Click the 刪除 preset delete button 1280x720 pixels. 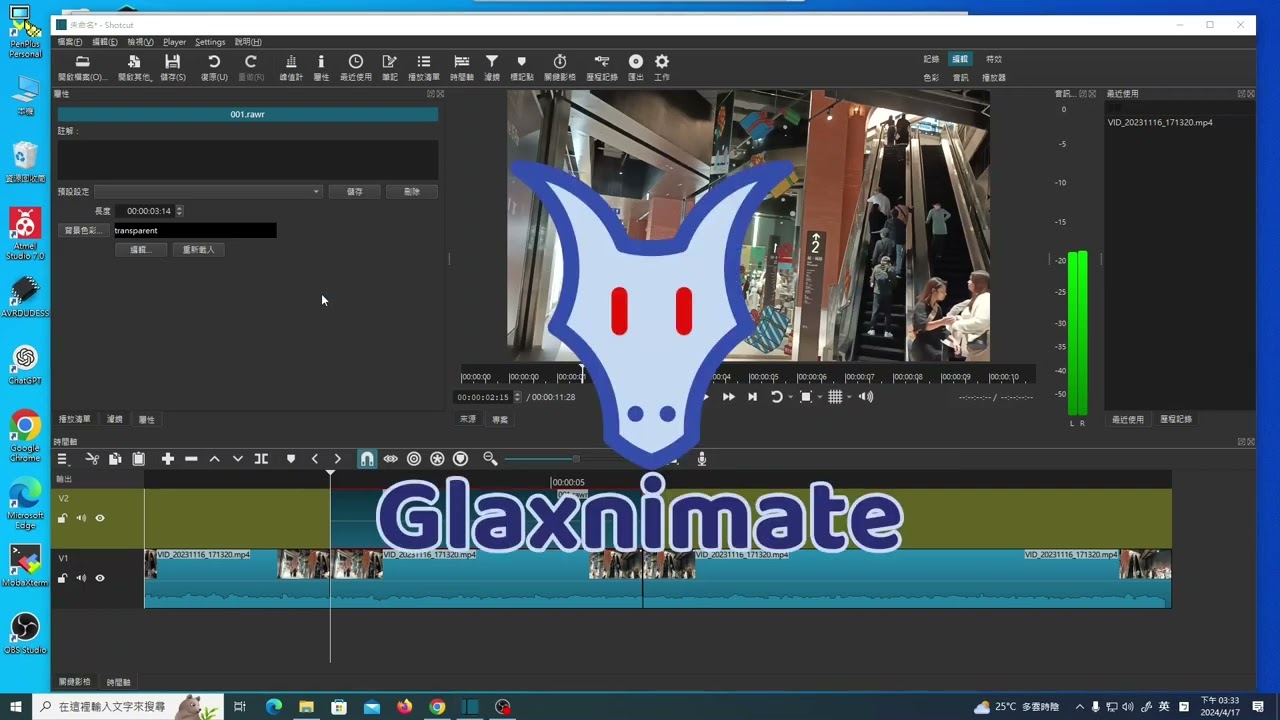point(412,191)
